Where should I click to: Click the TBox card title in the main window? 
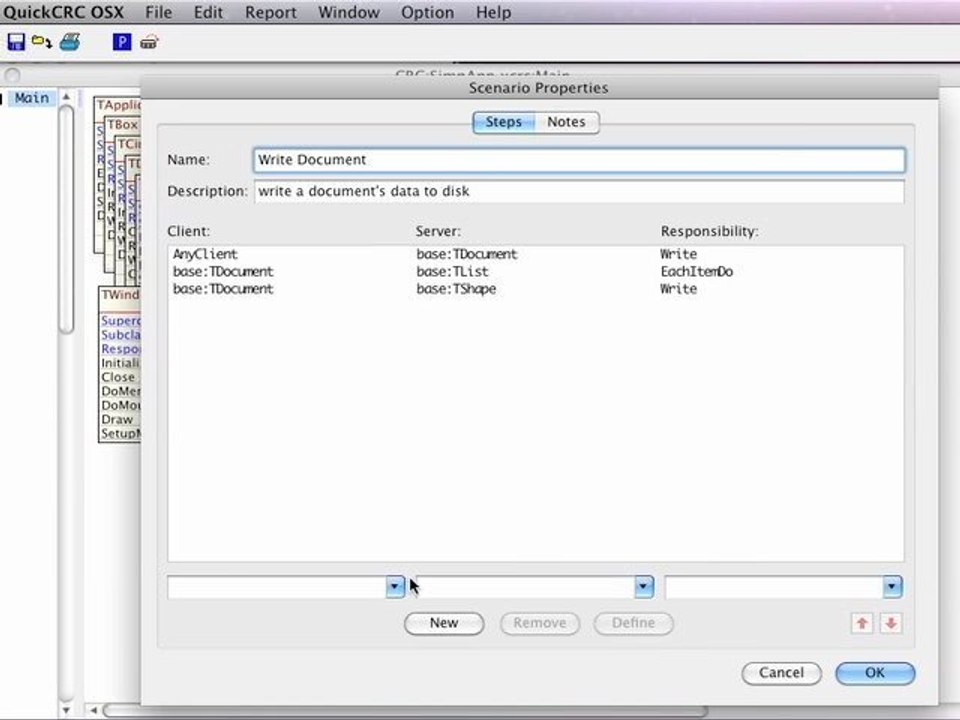tap(123, 124)
